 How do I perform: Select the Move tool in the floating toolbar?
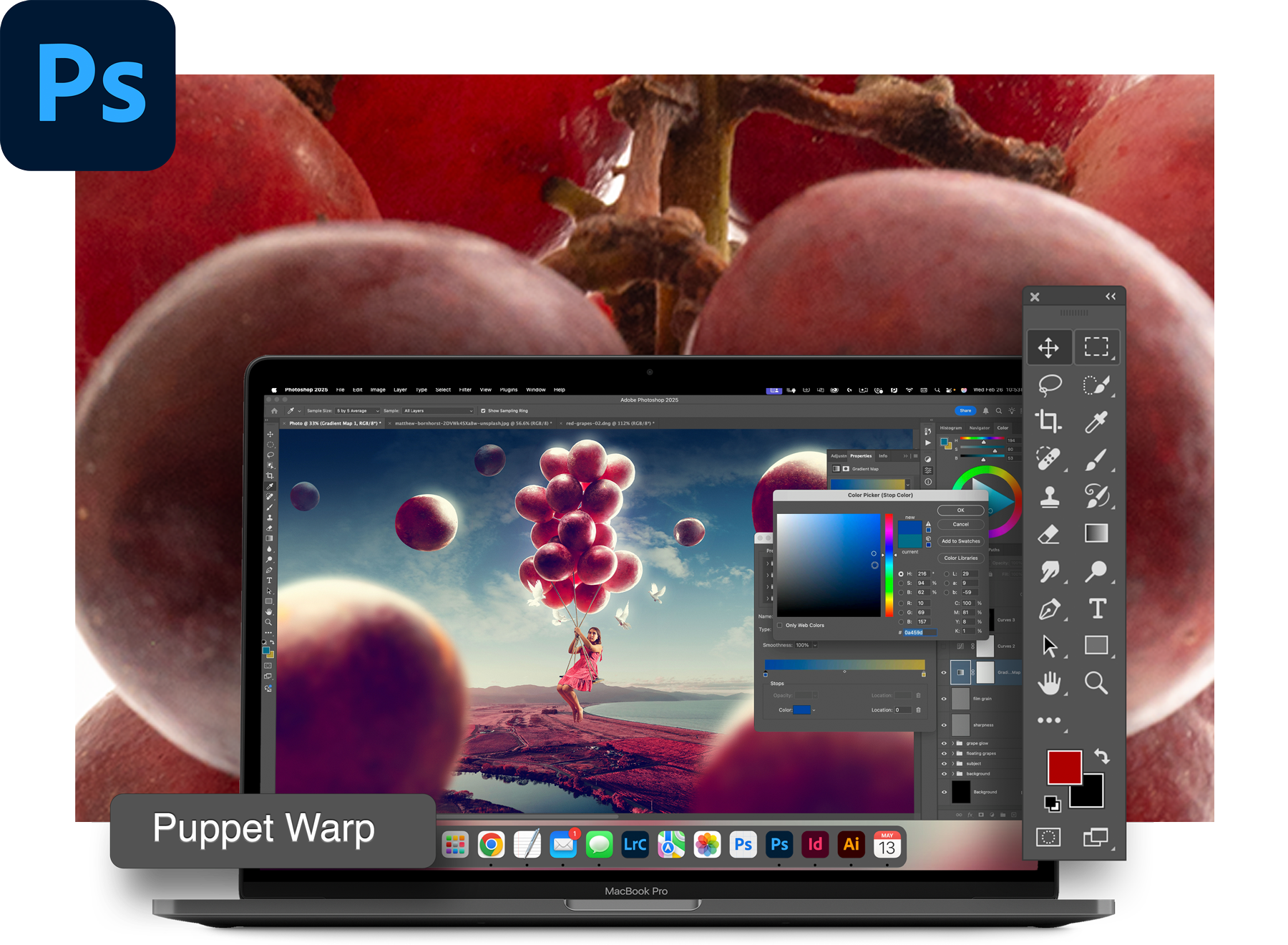coord(1048,348)
